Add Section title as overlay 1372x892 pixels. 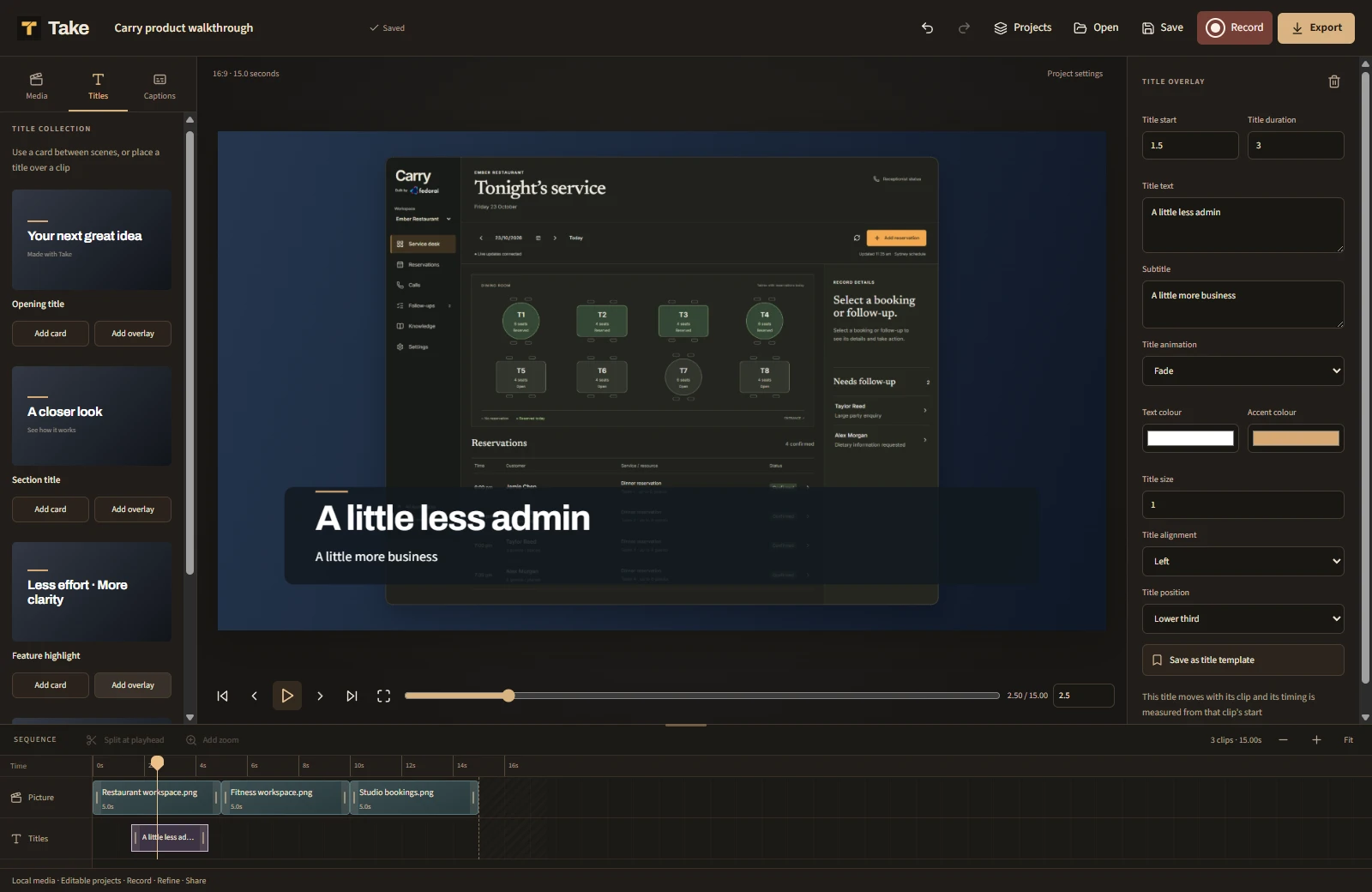point(133,509)
